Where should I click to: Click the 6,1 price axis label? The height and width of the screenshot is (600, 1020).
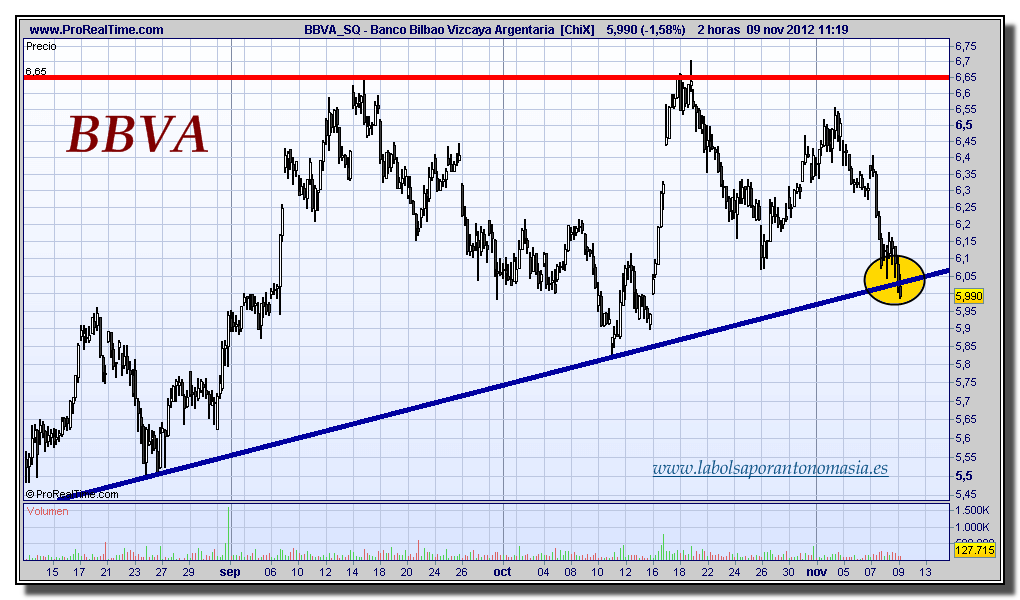point(963,258)
